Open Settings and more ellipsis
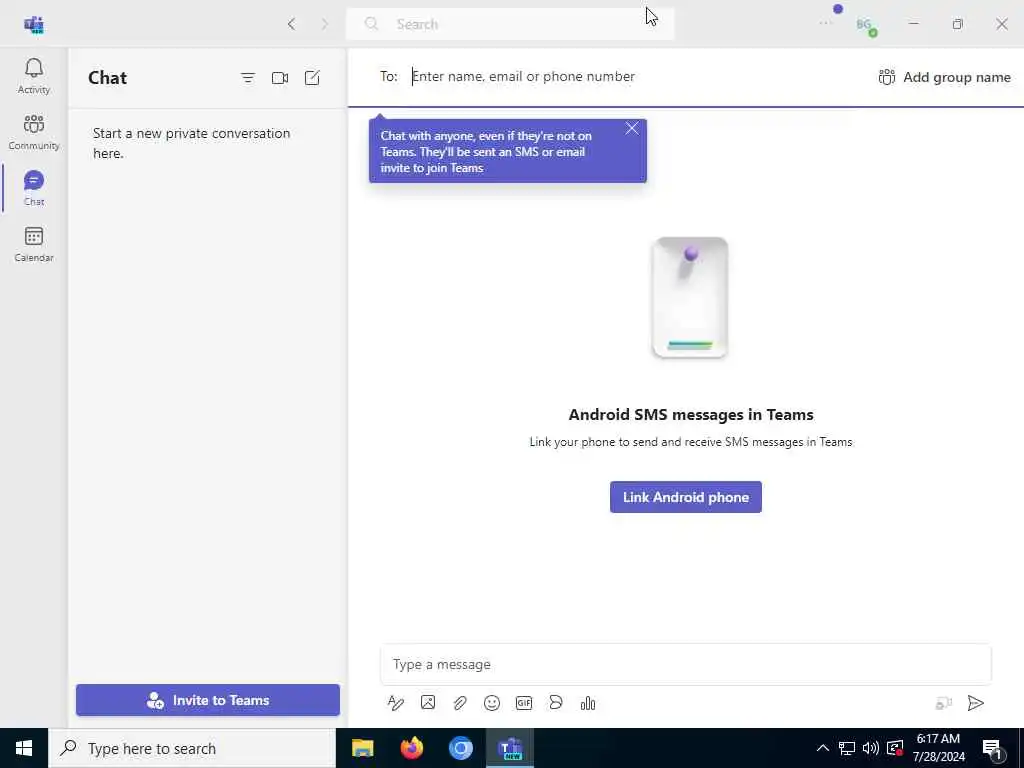The width and height of the screenshot is (1024, 768). pos(825,24)
